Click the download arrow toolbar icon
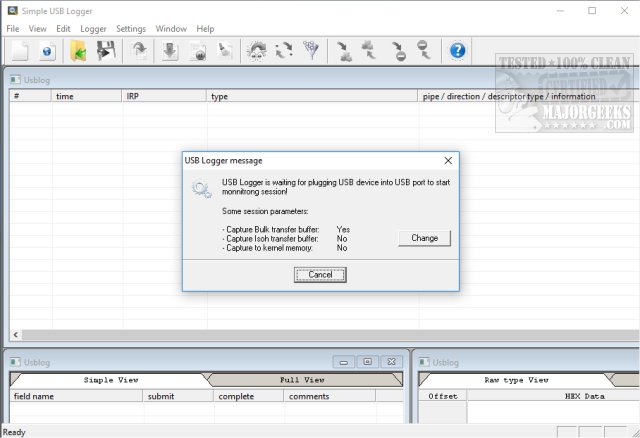Screen dimensions: 640x438 coord(170,51)
